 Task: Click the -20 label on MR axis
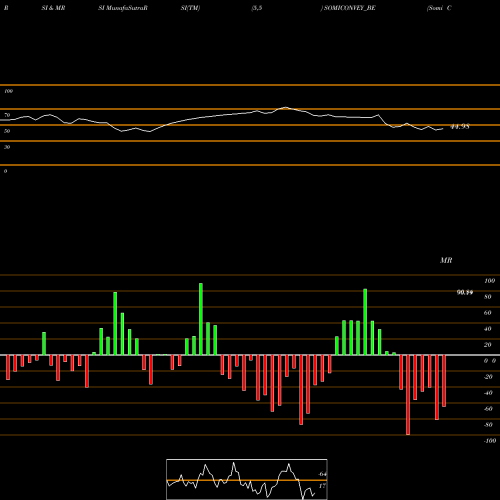488,377
